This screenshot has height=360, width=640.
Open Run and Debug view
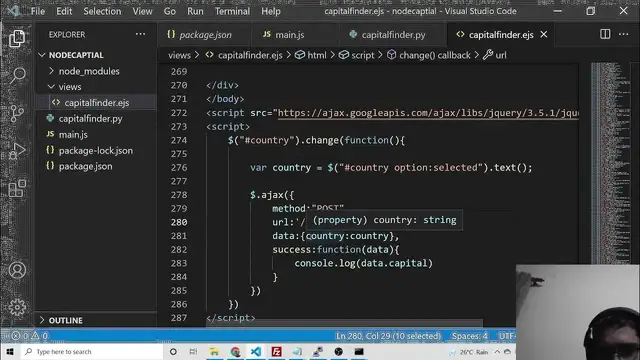coord(17,151)
